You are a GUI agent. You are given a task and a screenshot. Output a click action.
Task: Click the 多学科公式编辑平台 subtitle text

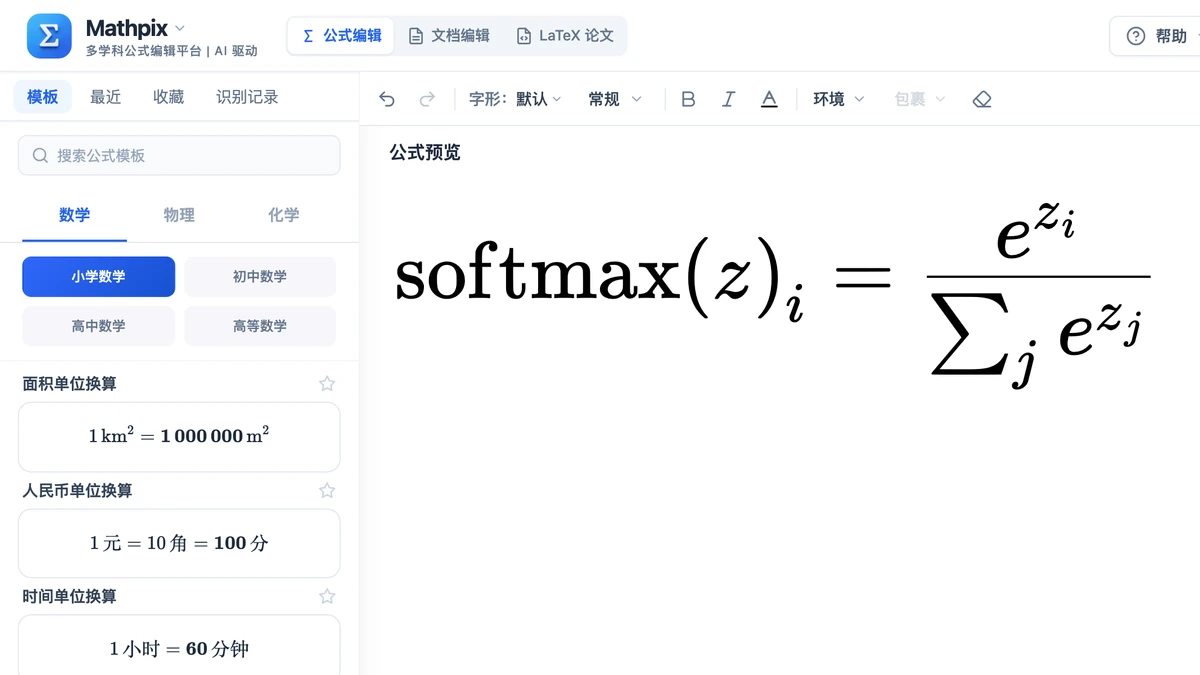tap(144, 51)
